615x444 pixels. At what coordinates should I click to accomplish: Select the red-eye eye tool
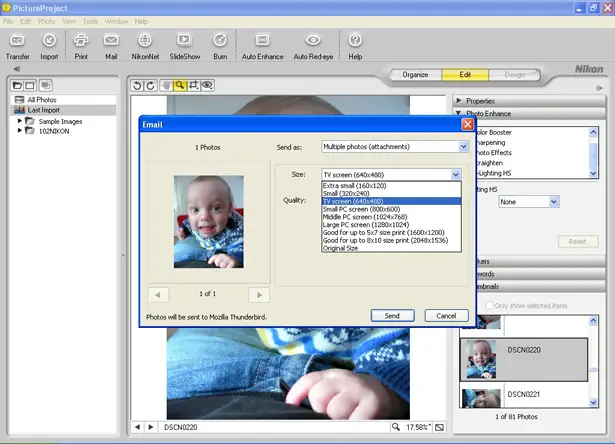tap(207, 85)
